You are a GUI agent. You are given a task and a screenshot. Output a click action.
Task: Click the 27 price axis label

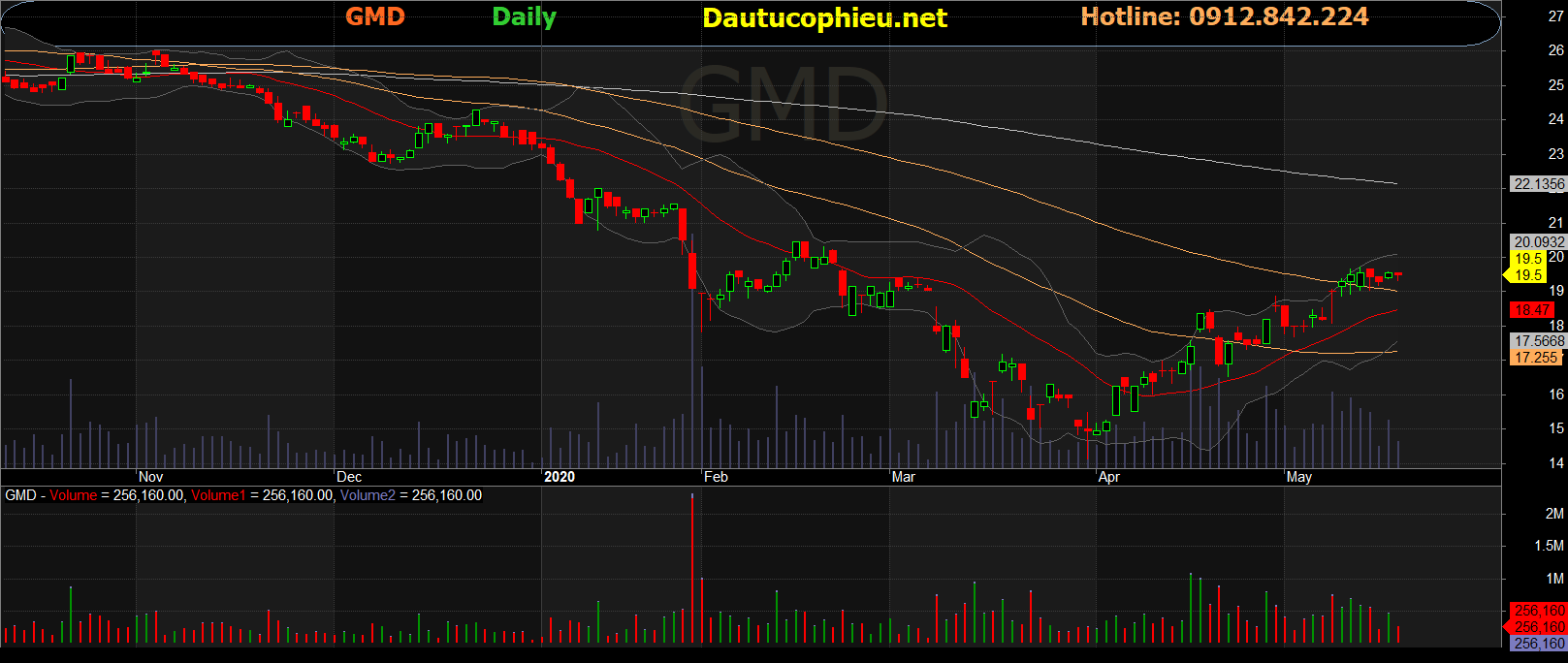[x=1555, y=16]
